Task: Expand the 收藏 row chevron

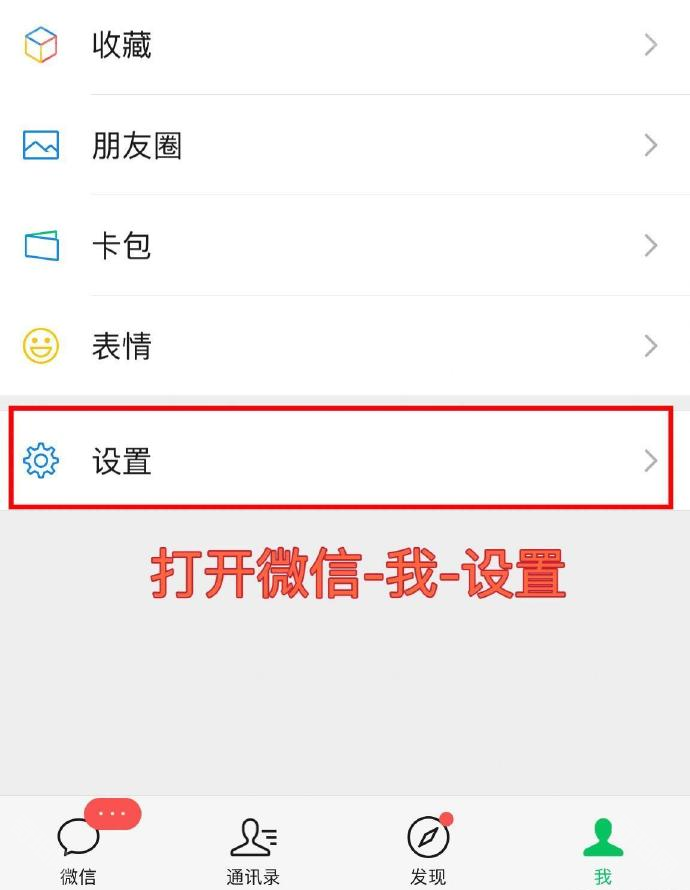Action: [x=651, y=45]
